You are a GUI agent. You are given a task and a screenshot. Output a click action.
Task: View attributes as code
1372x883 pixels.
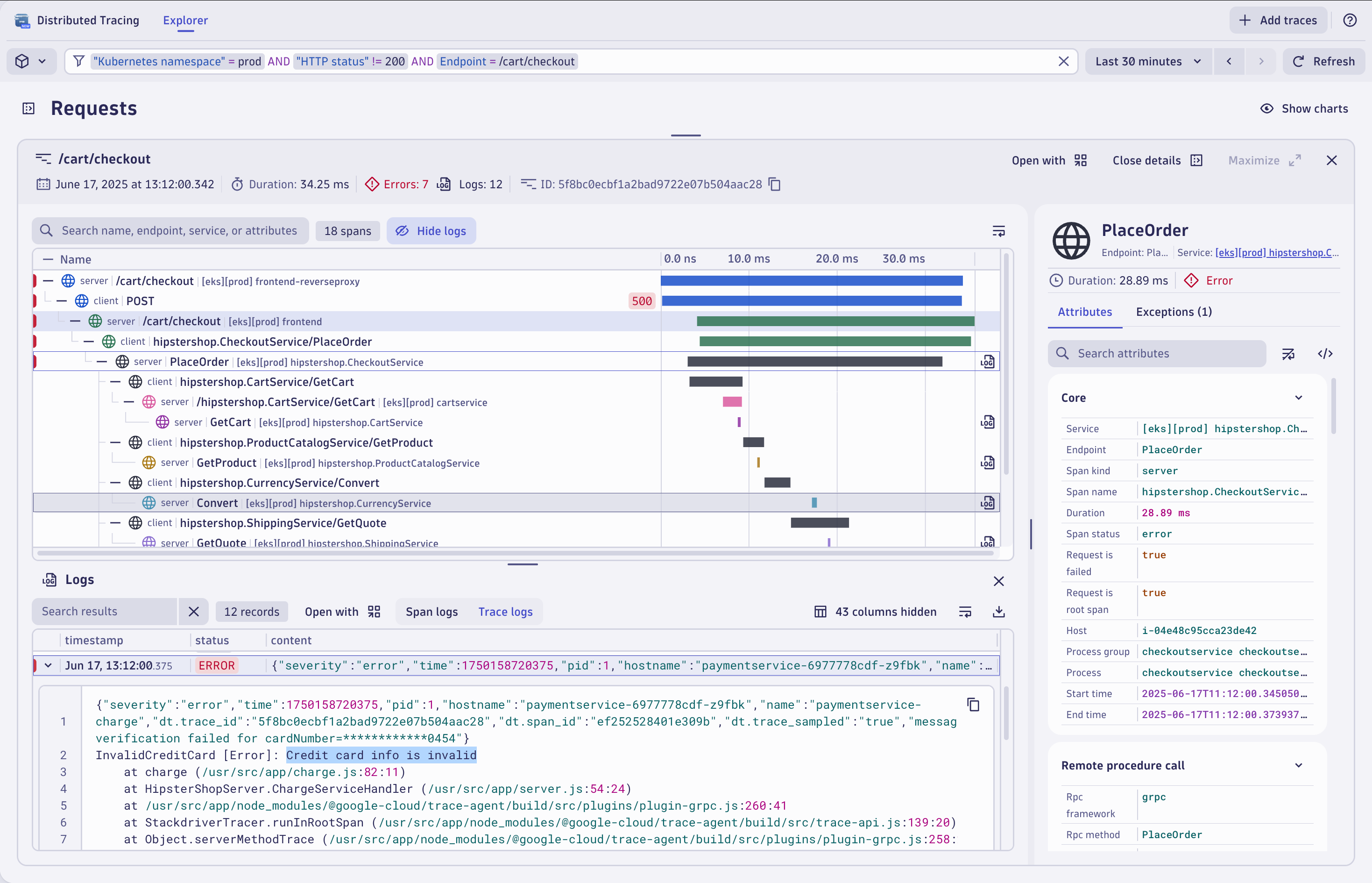1326,353
